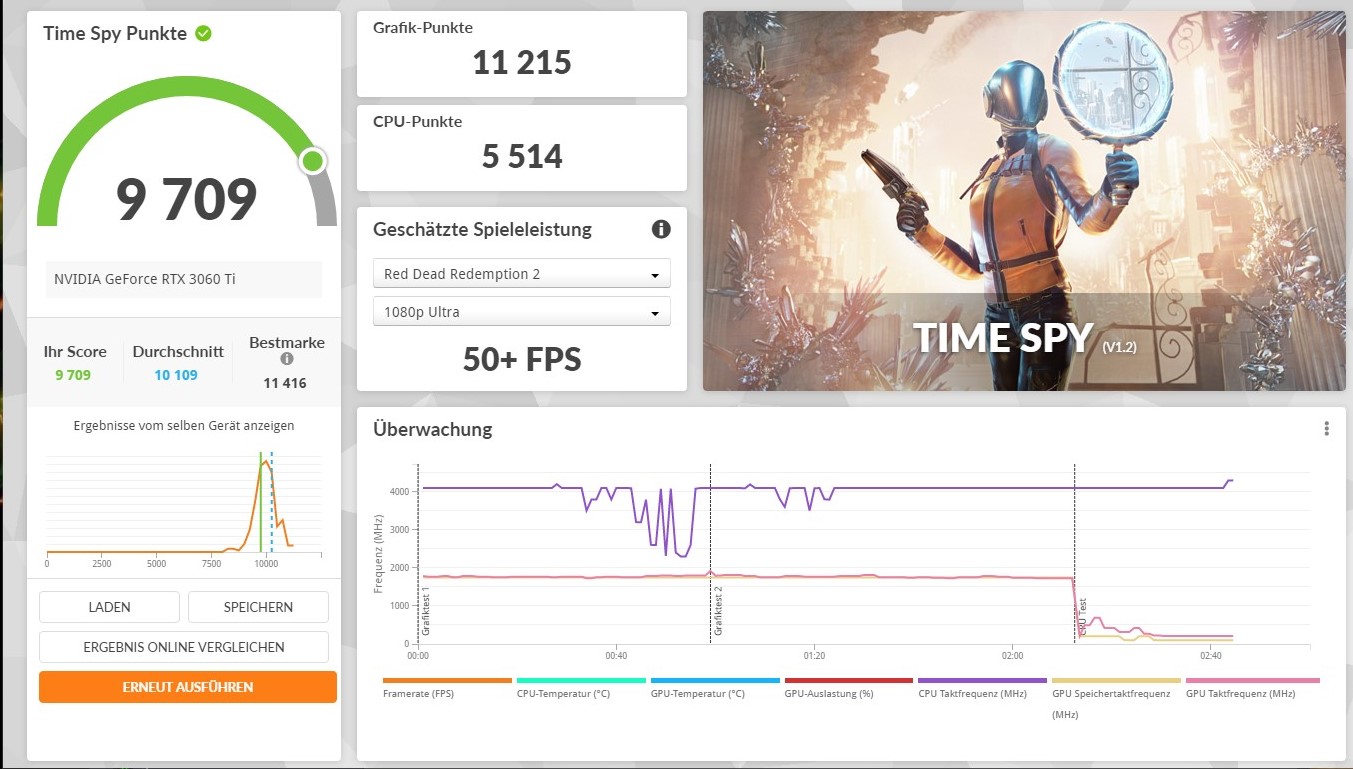Click the Grafiktest 1 marker on chart
The height and width of the screenshot is (769, 1353).
pos(425,611)
